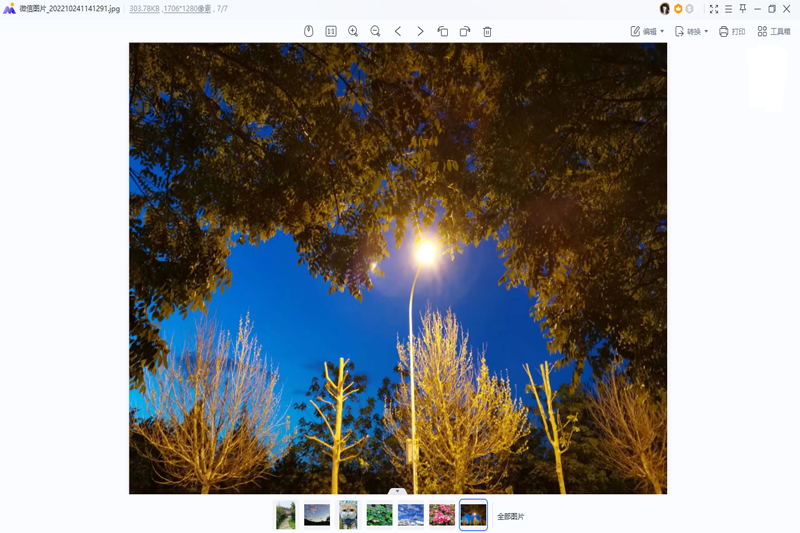
Task: Enter fullscreen view mode
Action: click(714, 9)
